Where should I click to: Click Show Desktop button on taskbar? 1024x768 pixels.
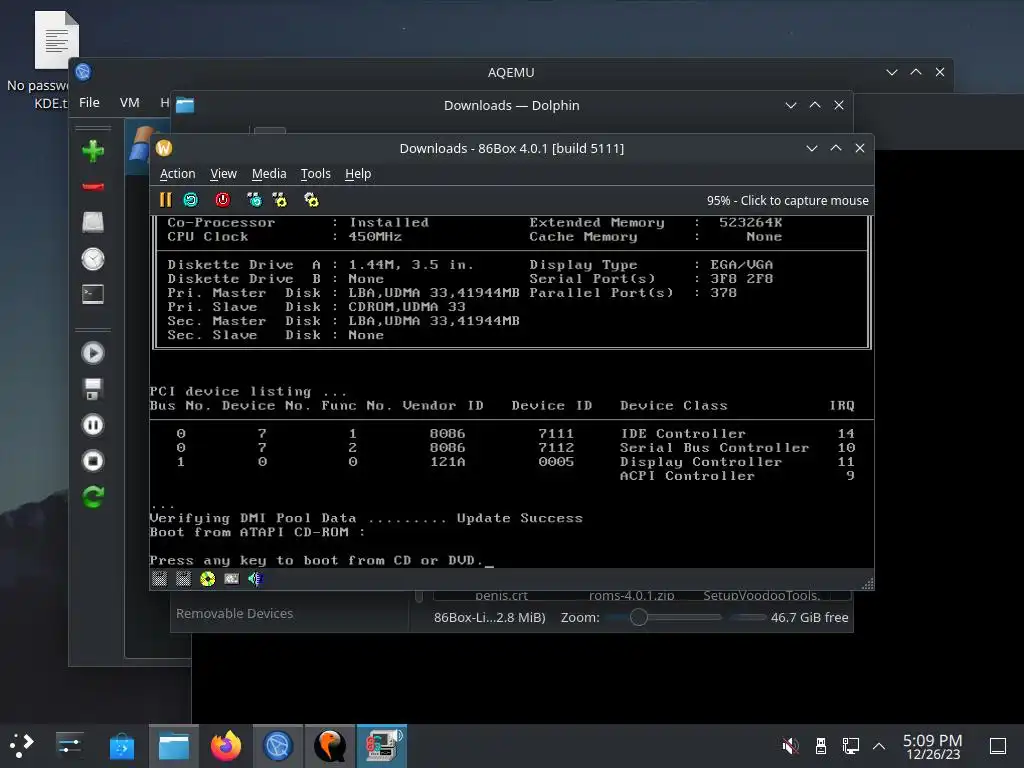[x=998, y=745]
